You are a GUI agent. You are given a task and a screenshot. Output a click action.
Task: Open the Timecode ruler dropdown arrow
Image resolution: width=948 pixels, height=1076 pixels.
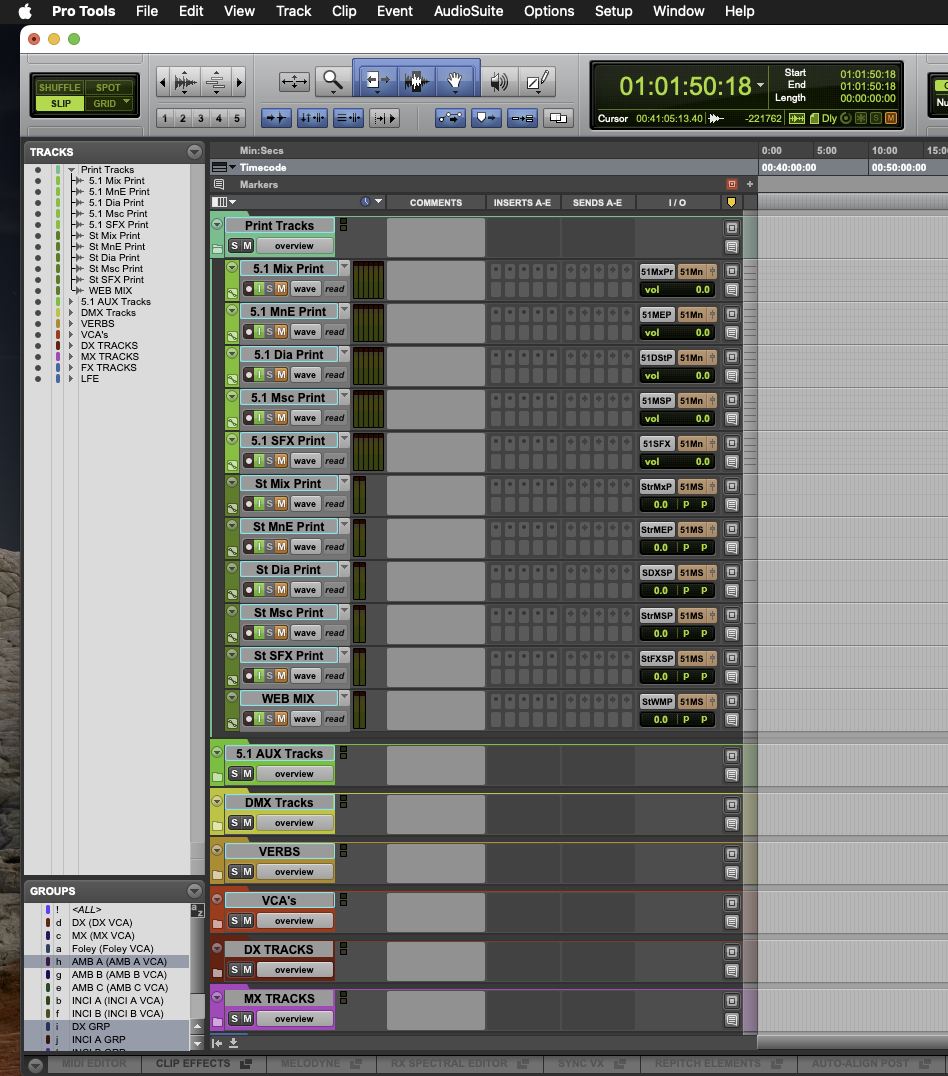coord(232,167)
